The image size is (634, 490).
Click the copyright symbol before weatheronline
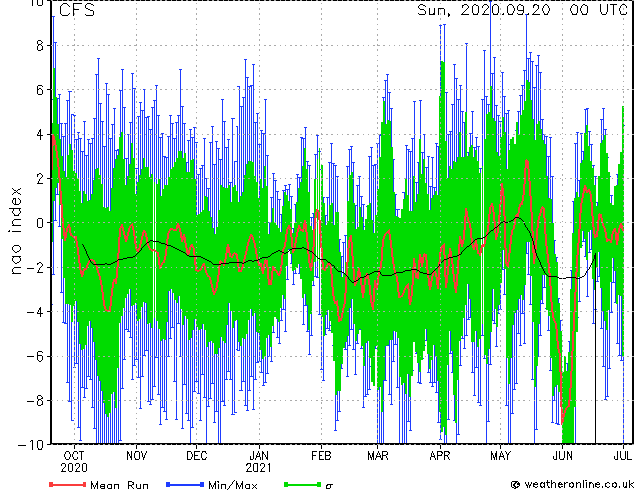point(515,484)
